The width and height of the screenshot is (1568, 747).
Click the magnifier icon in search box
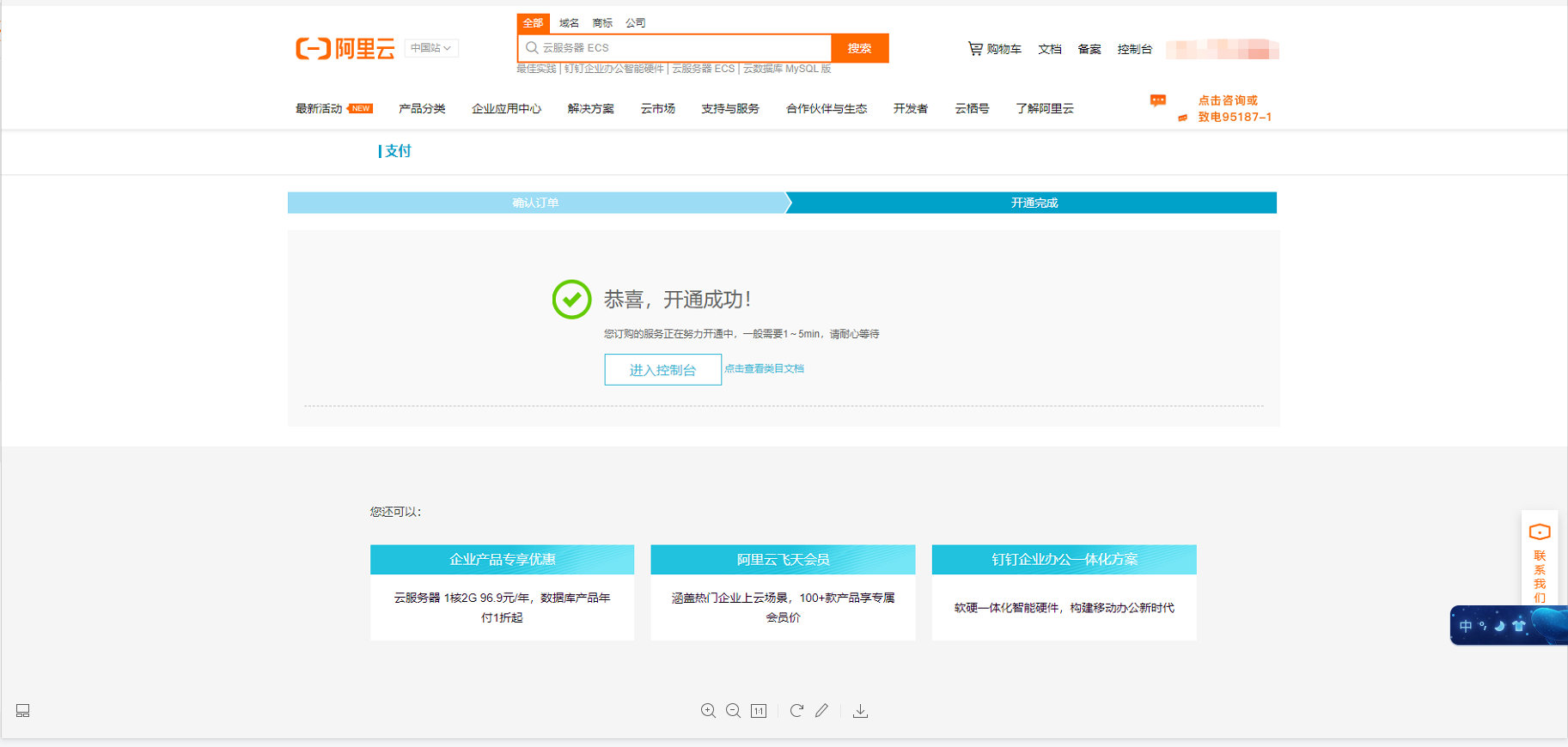pos(532,48)
